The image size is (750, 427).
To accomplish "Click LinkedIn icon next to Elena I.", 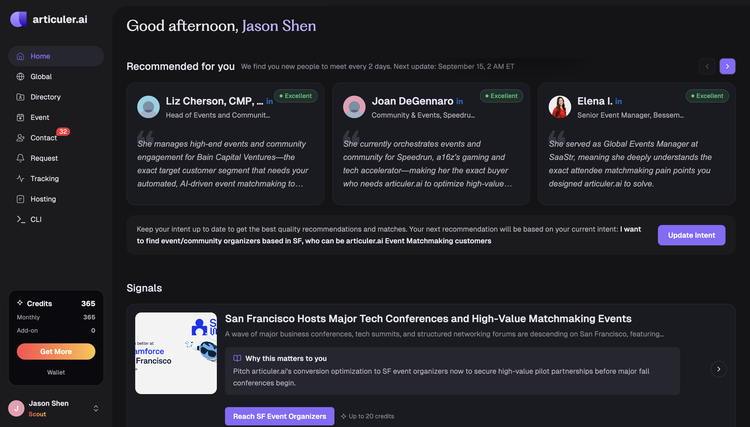I will tap(618, 101).
